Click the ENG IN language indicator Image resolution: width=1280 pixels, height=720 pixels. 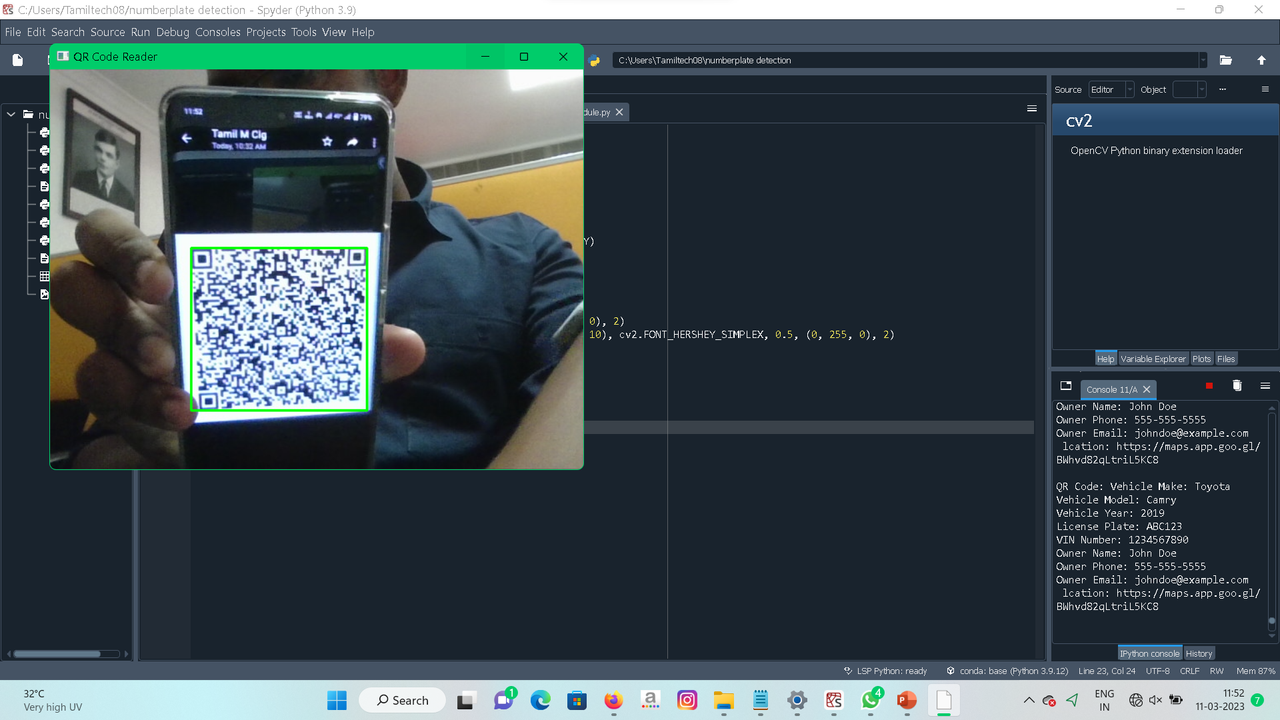pos(1105,700)
